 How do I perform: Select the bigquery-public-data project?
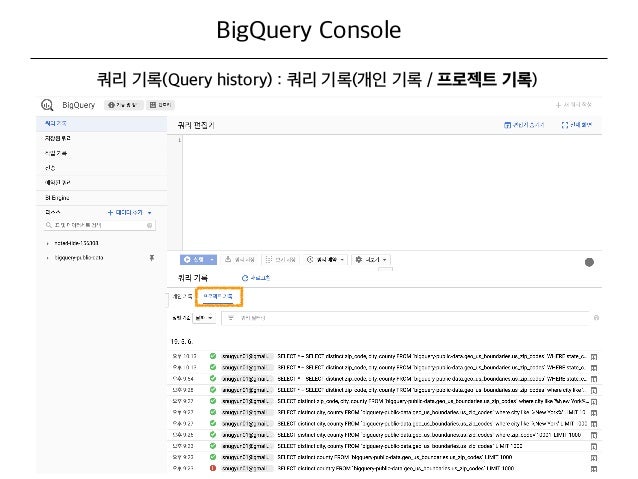click(x=79, y=258)
